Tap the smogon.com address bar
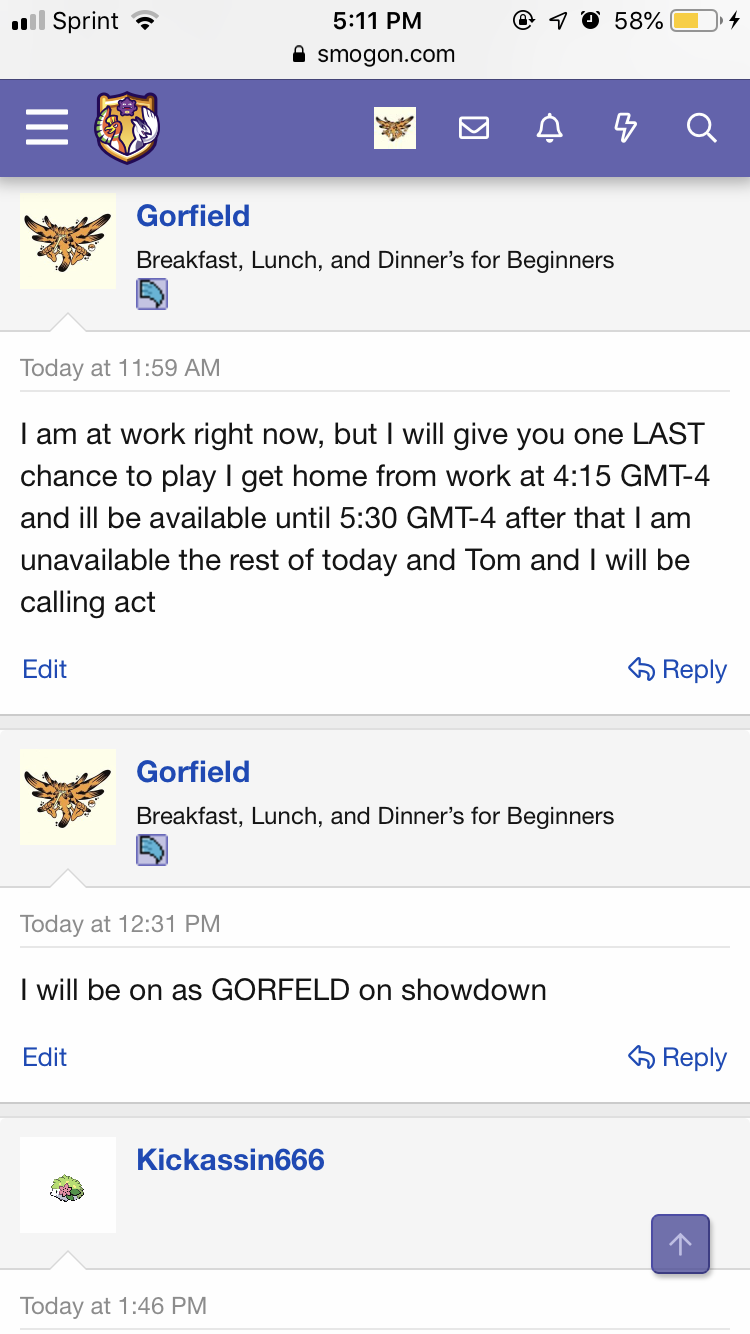The image size is (750, 1334). 375,55
